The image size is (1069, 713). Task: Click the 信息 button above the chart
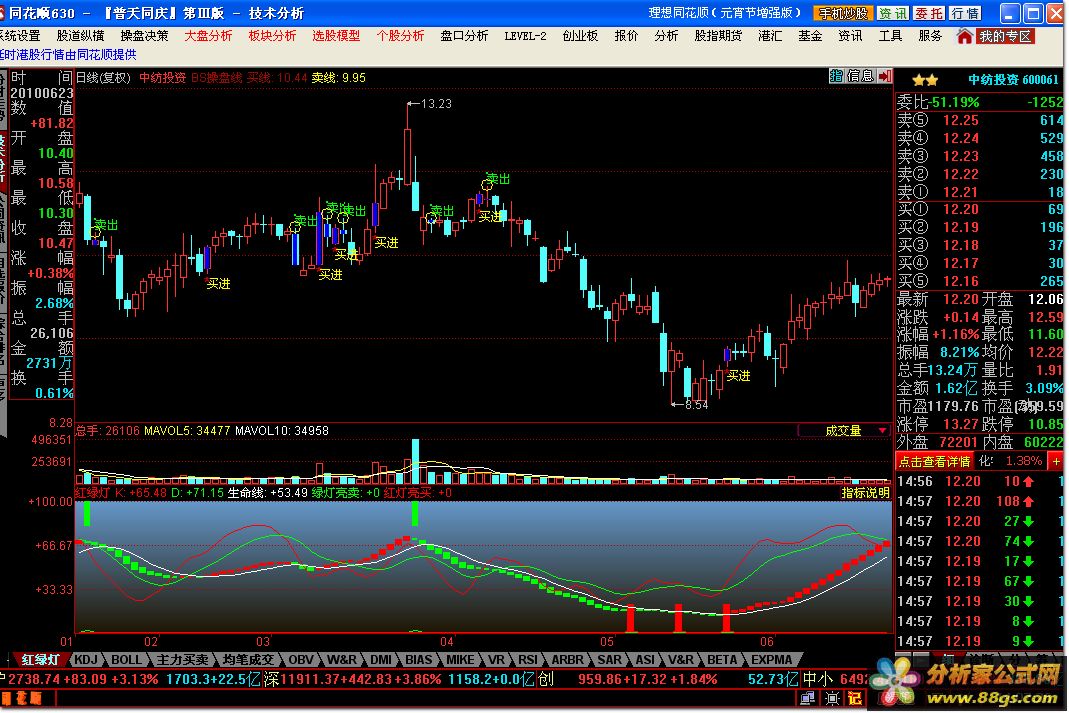[x=860, y=76]
